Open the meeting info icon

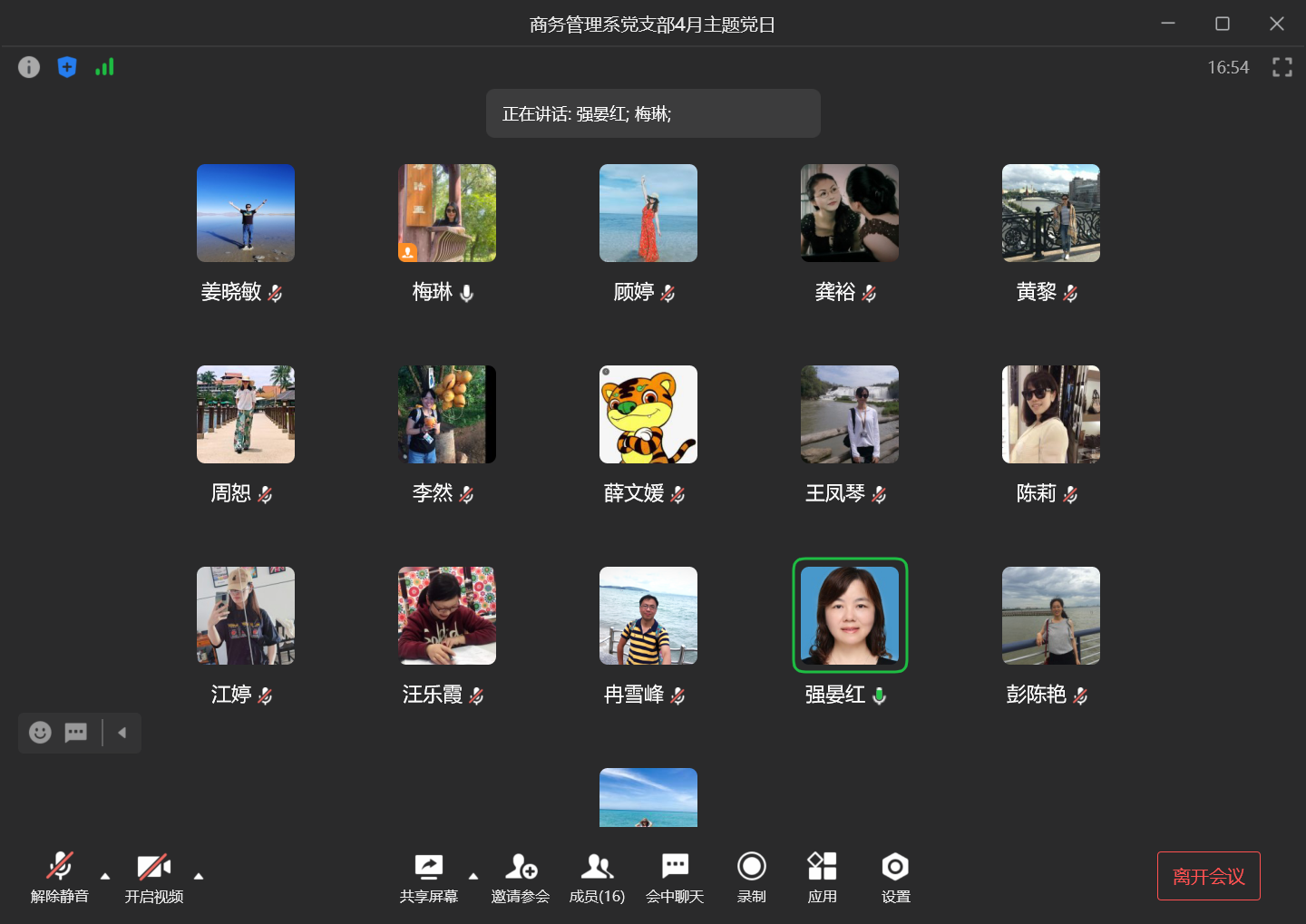pos(29,67)
